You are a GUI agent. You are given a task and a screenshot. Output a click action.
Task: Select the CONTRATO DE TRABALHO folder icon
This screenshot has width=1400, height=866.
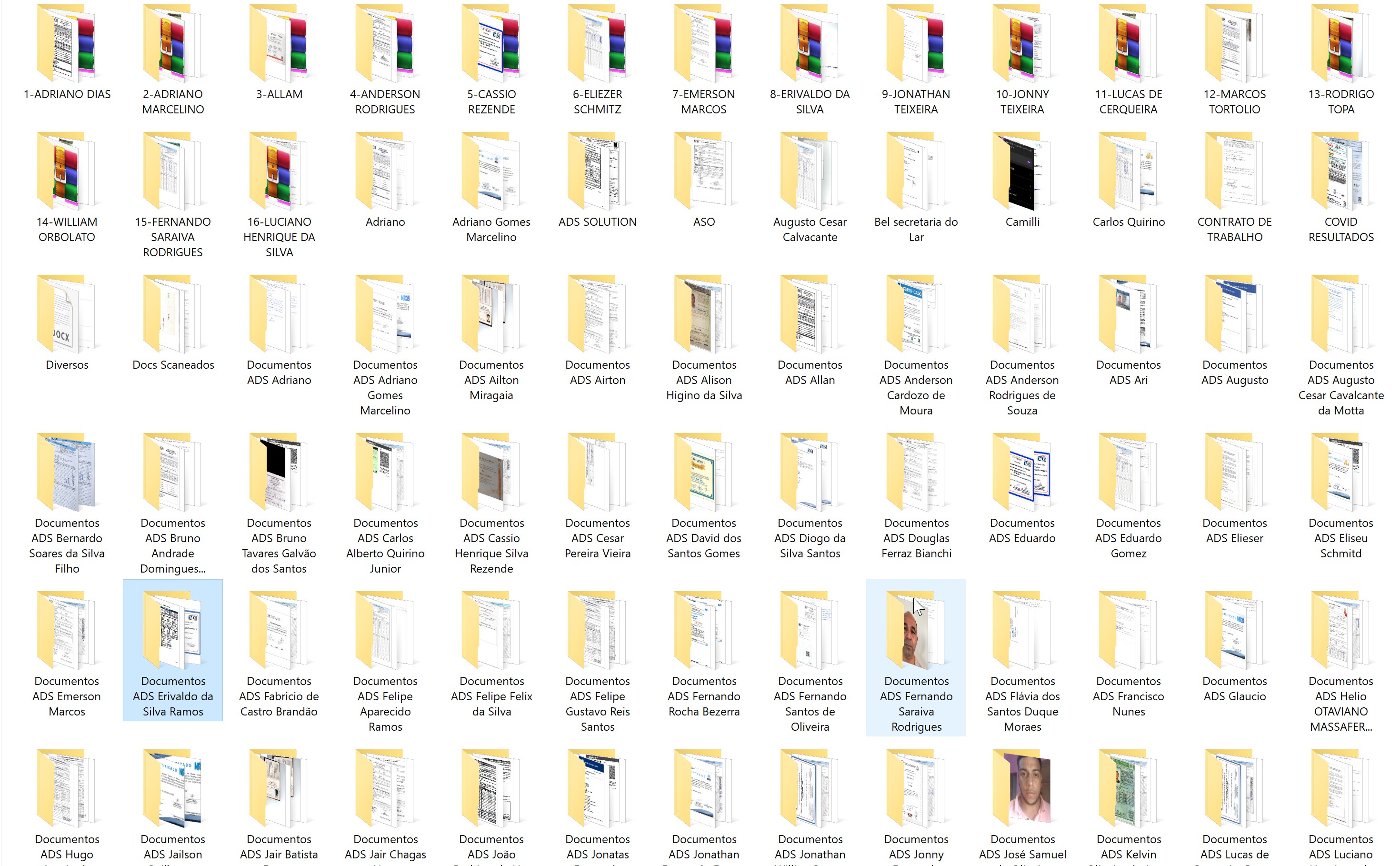pos(1235,171)
